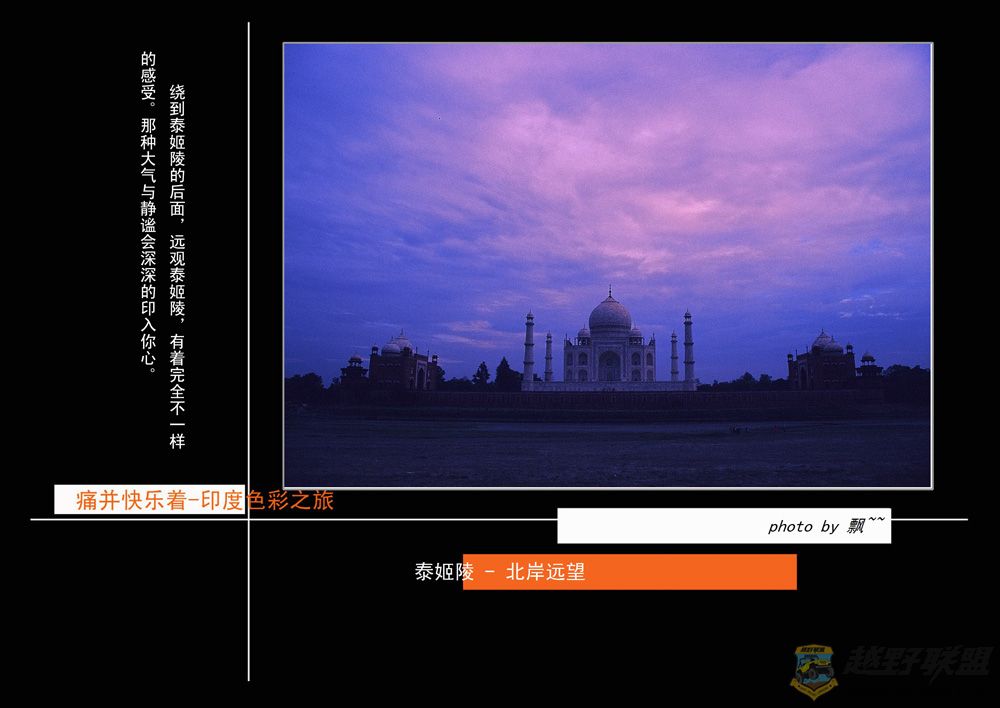Click the outer-right minaret of Taj Mahal
The height and width of the screenshot is (708, 1000).
(x=688, y=346)
